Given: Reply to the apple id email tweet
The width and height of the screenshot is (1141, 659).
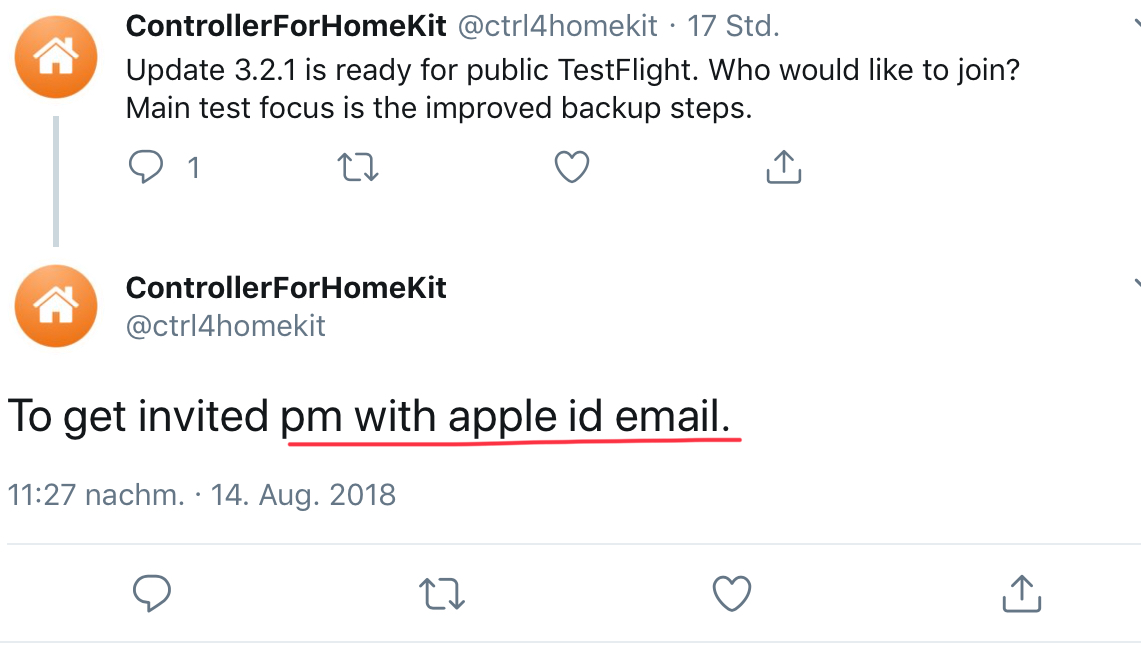Looking at the screenshot, I should point(151,594).
